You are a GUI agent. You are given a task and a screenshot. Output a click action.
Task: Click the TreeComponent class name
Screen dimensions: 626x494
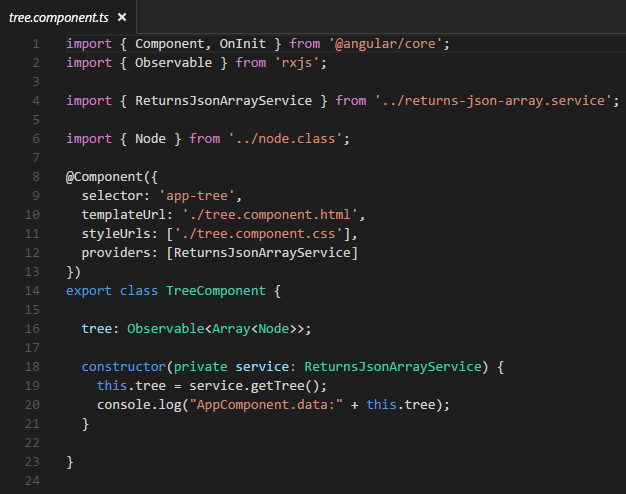216,291
